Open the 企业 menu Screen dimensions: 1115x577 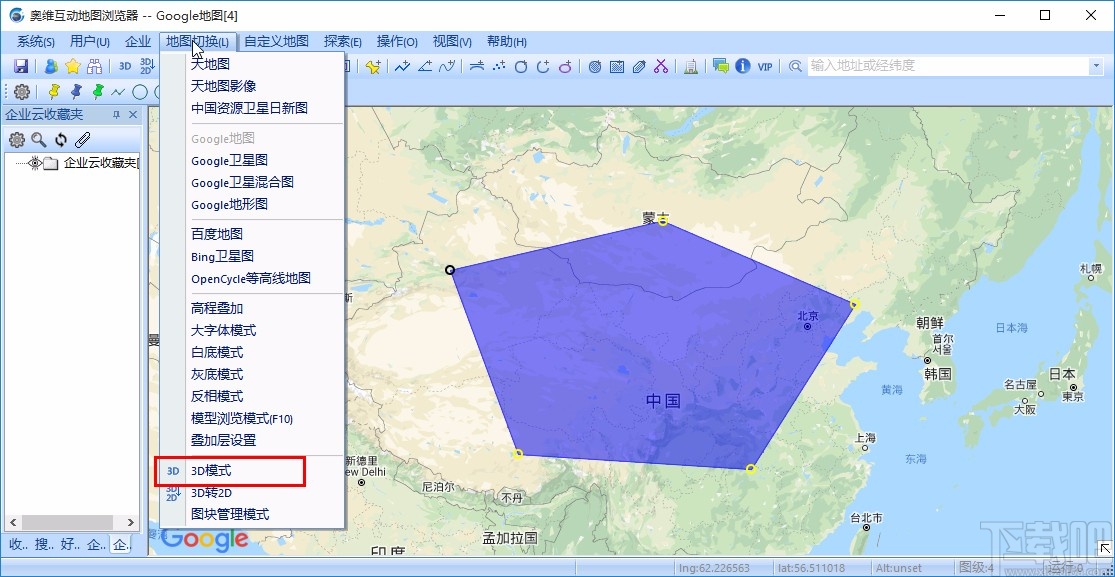[x=138, y=41]
